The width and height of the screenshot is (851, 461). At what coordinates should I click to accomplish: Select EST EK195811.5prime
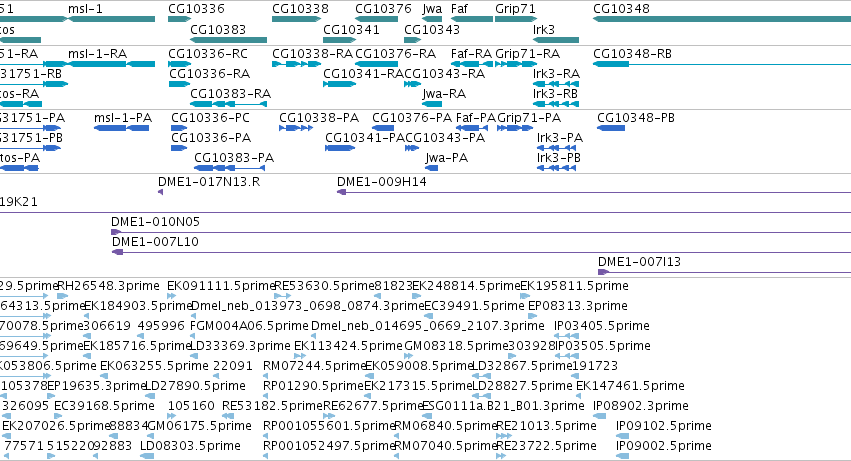[x=525, y=296]
